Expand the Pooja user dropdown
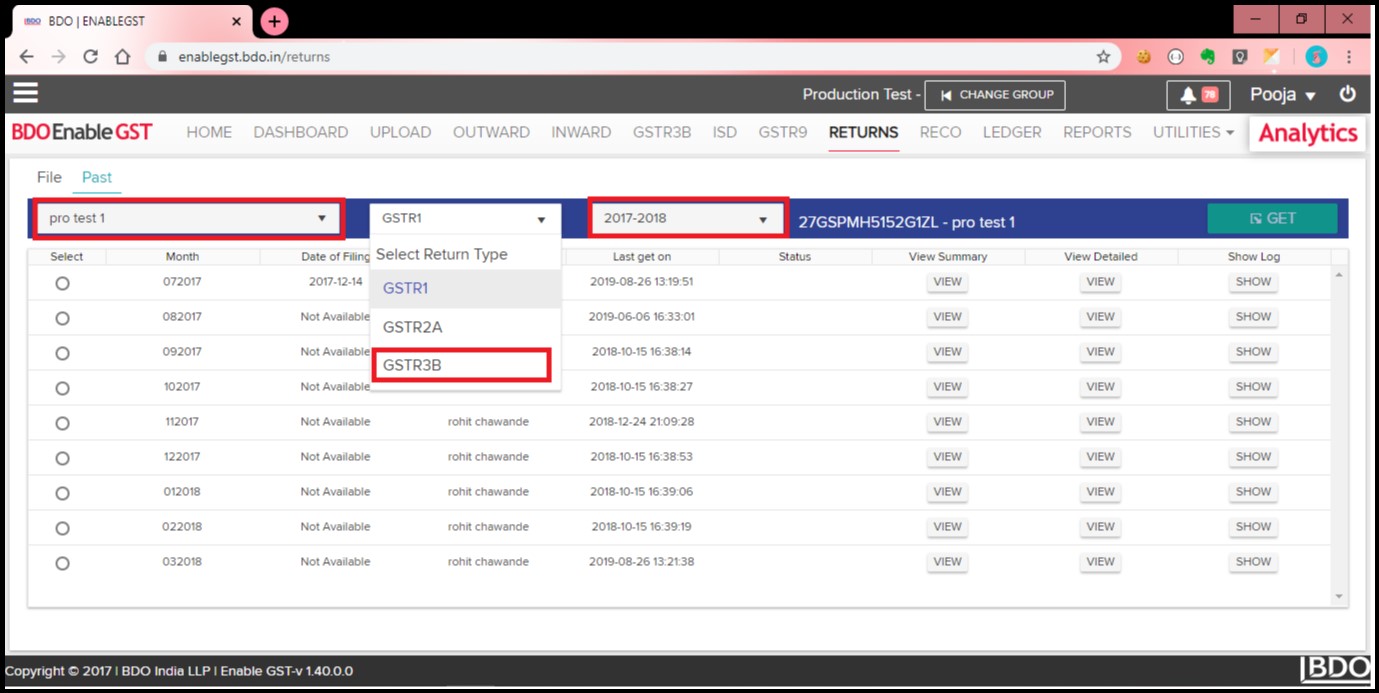1379x693 pixels. pos(1283,95)
